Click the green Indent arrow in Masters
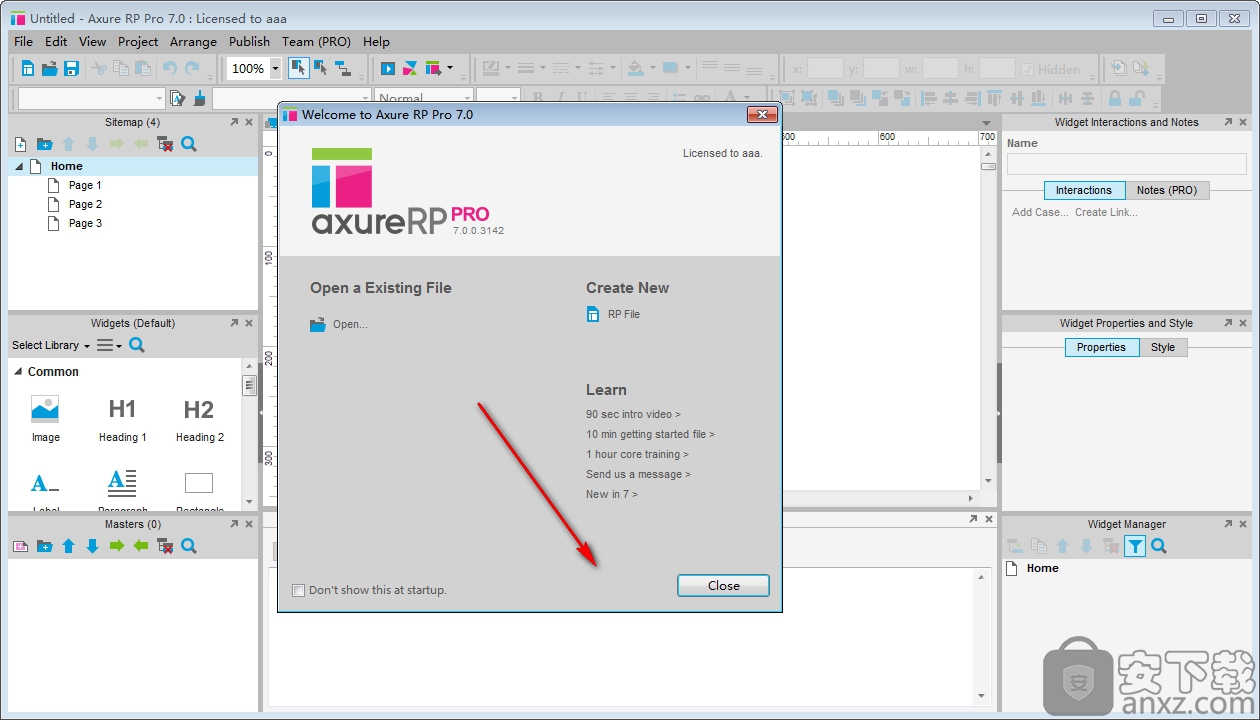 (117, 546)
